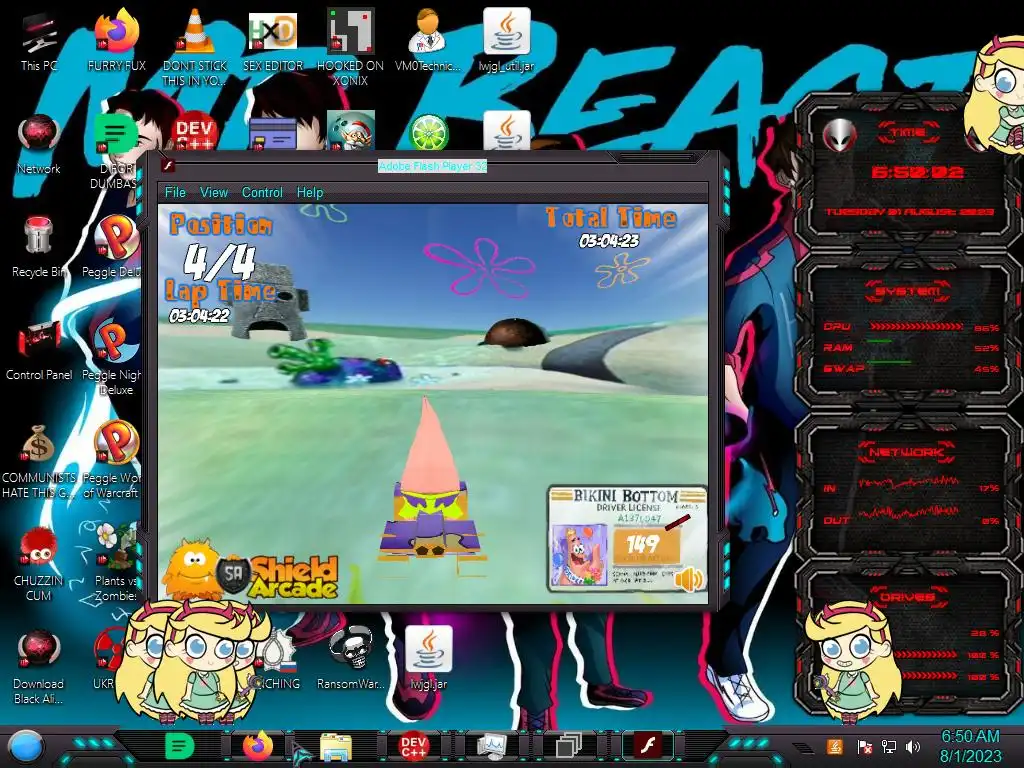The height and width of the screenshot is (768, 1024).
Task: Open the system monitor taskbar icon
Action: [491, 746]
